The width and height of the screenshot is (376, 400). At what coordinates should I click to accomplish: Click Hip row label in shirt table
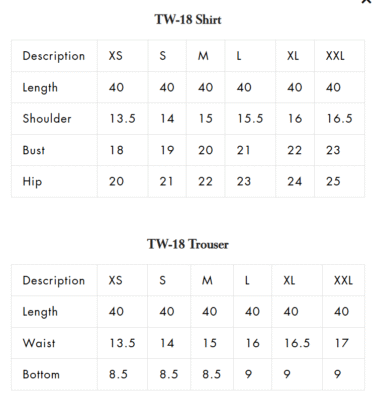coord(32,182)
